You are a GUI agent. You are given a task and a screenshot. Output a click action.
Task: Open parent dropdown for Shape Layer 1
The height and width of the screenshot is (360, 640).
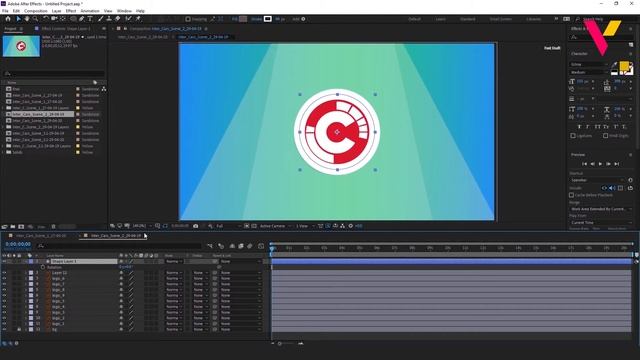coord(240,261)
